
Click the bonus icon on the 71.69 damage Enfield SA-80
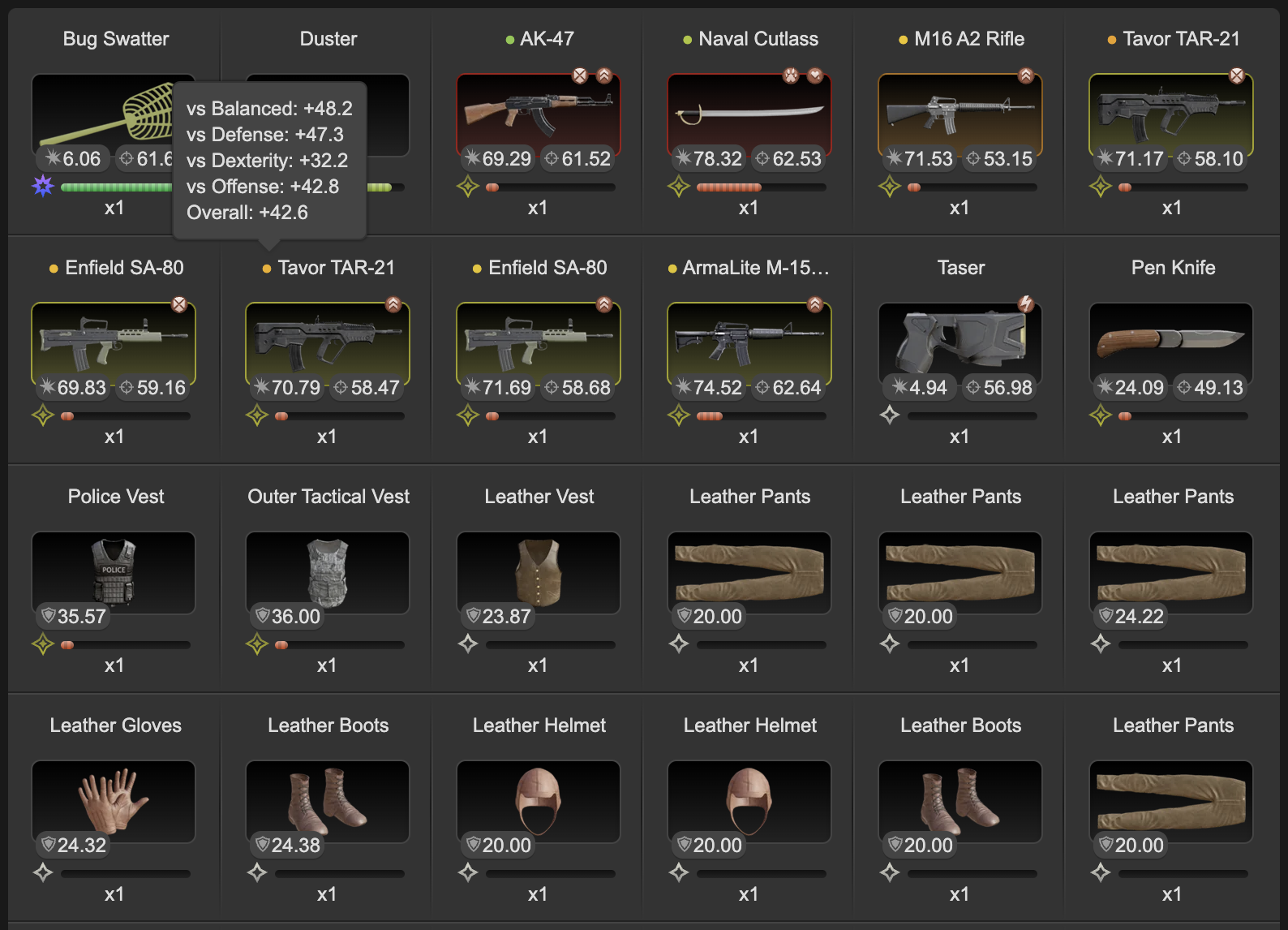click(604, 304)
